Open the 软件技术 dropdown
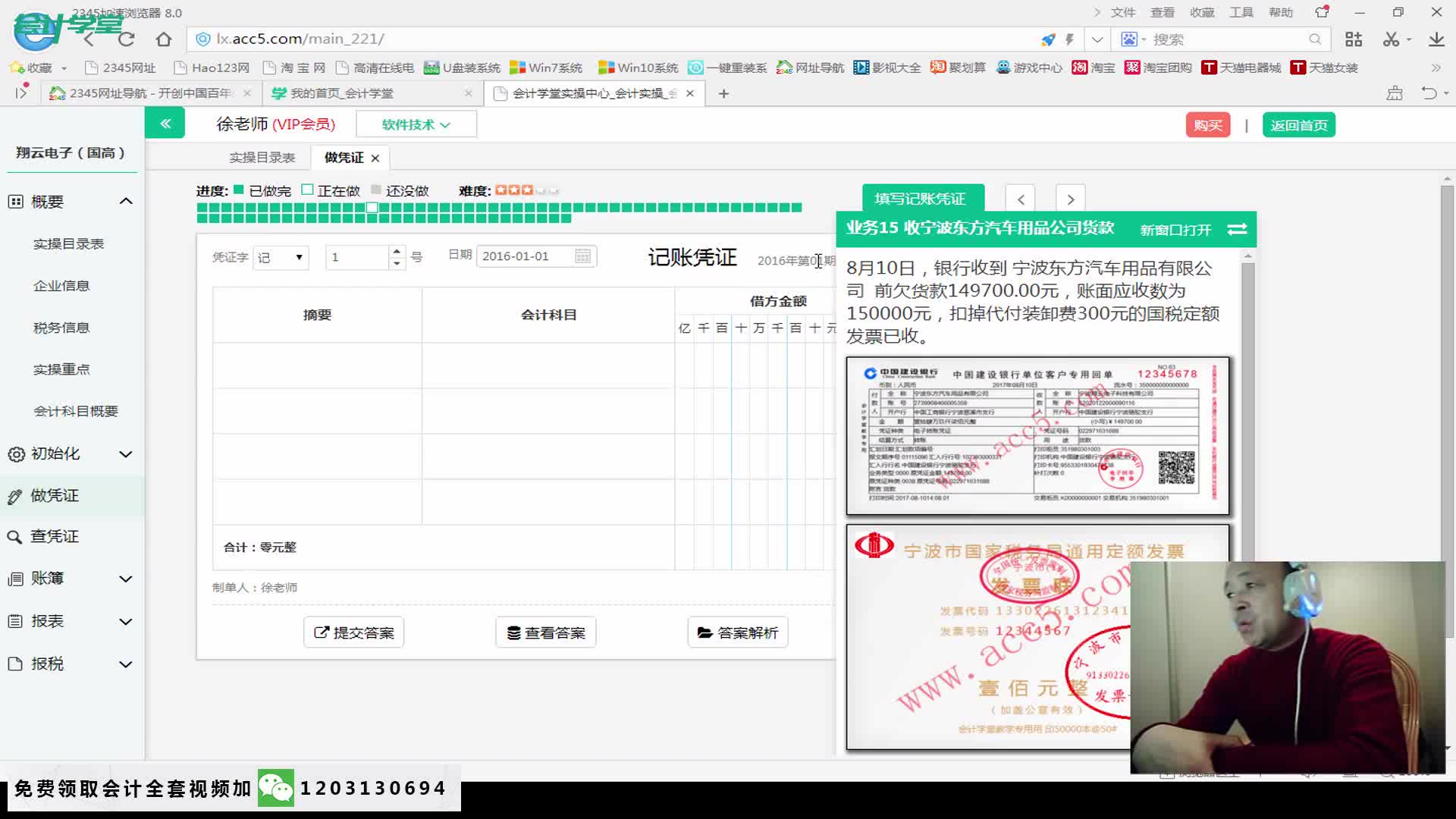1456x819 pixels. pos(416,124)
